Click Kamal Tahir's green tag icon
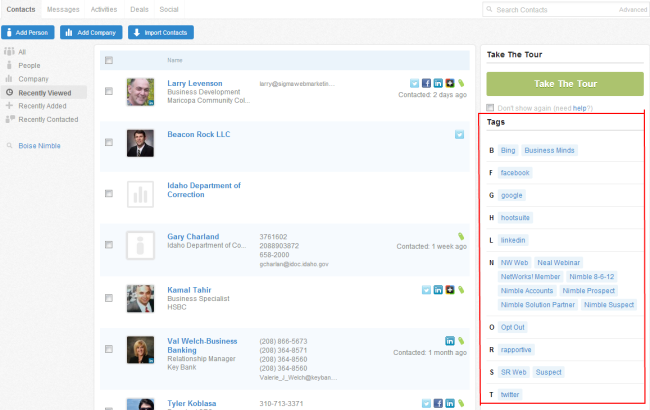650x410 pixels. pos(461,290)
